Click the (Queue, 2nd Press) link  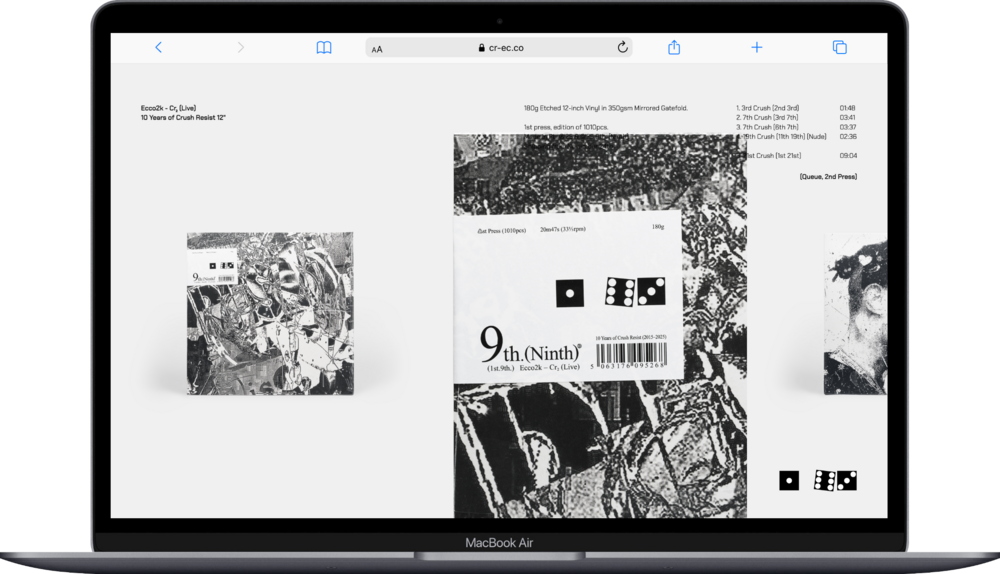coord(827,177)
